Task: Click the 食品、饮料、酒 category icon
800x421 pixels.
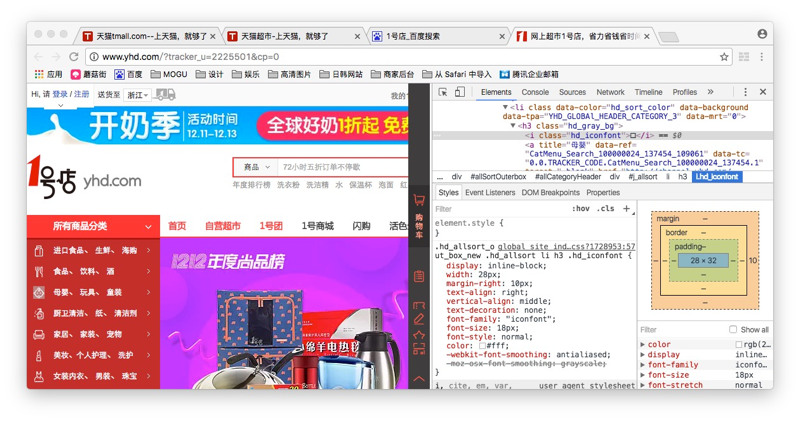Action: click(39, 271)
